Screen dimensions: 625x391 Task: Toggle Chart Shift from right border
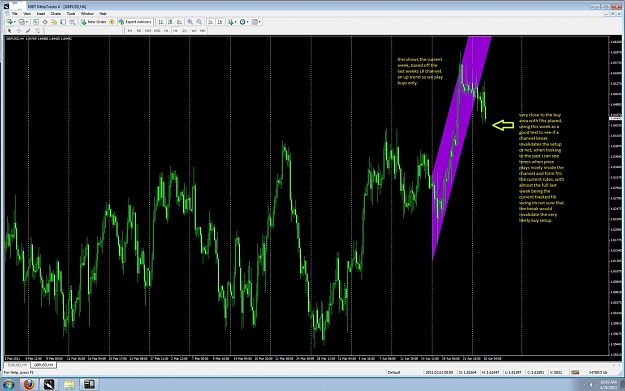coord(220,22)
